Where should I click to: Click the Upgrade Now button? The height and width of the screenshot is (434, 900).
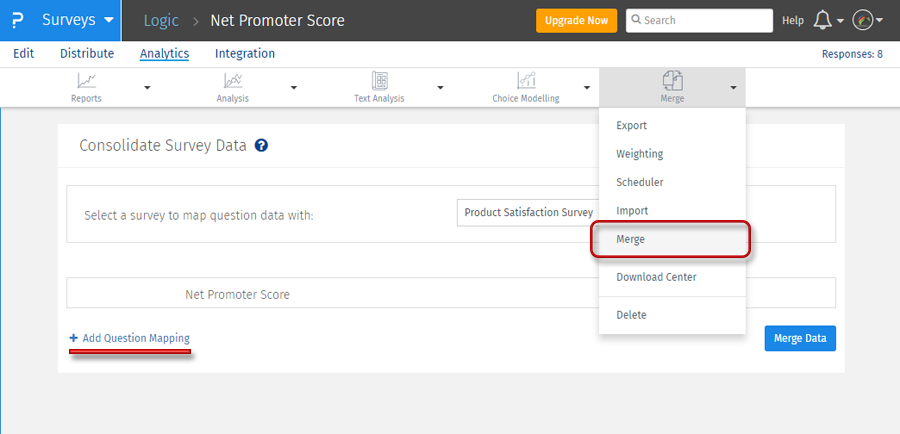pyautogui.click(x=576, y=20)
